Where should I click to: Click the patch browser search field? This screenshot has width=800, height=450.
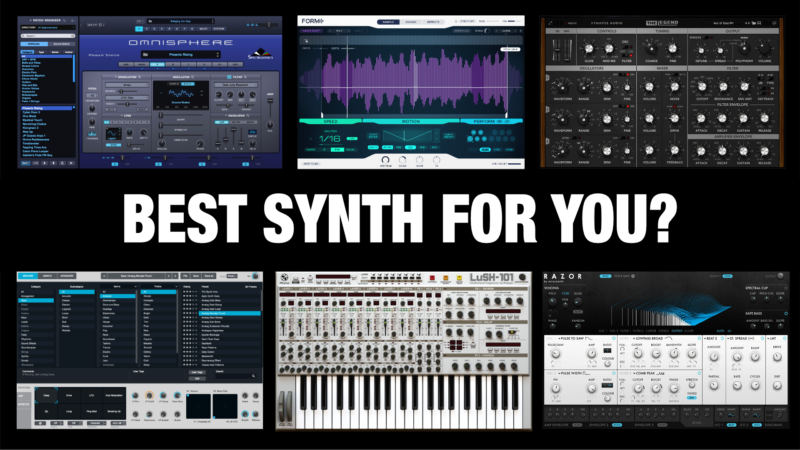pos(48,36)
